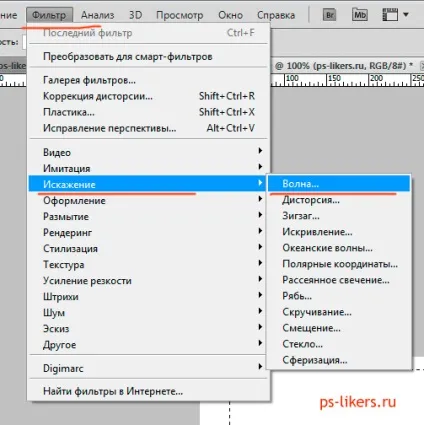Image resolution: width=424 pixels, height=425 pixels.
Task: Launch Bridge via the Br icon
Action: pyautogui.click(x=329, y=15)
